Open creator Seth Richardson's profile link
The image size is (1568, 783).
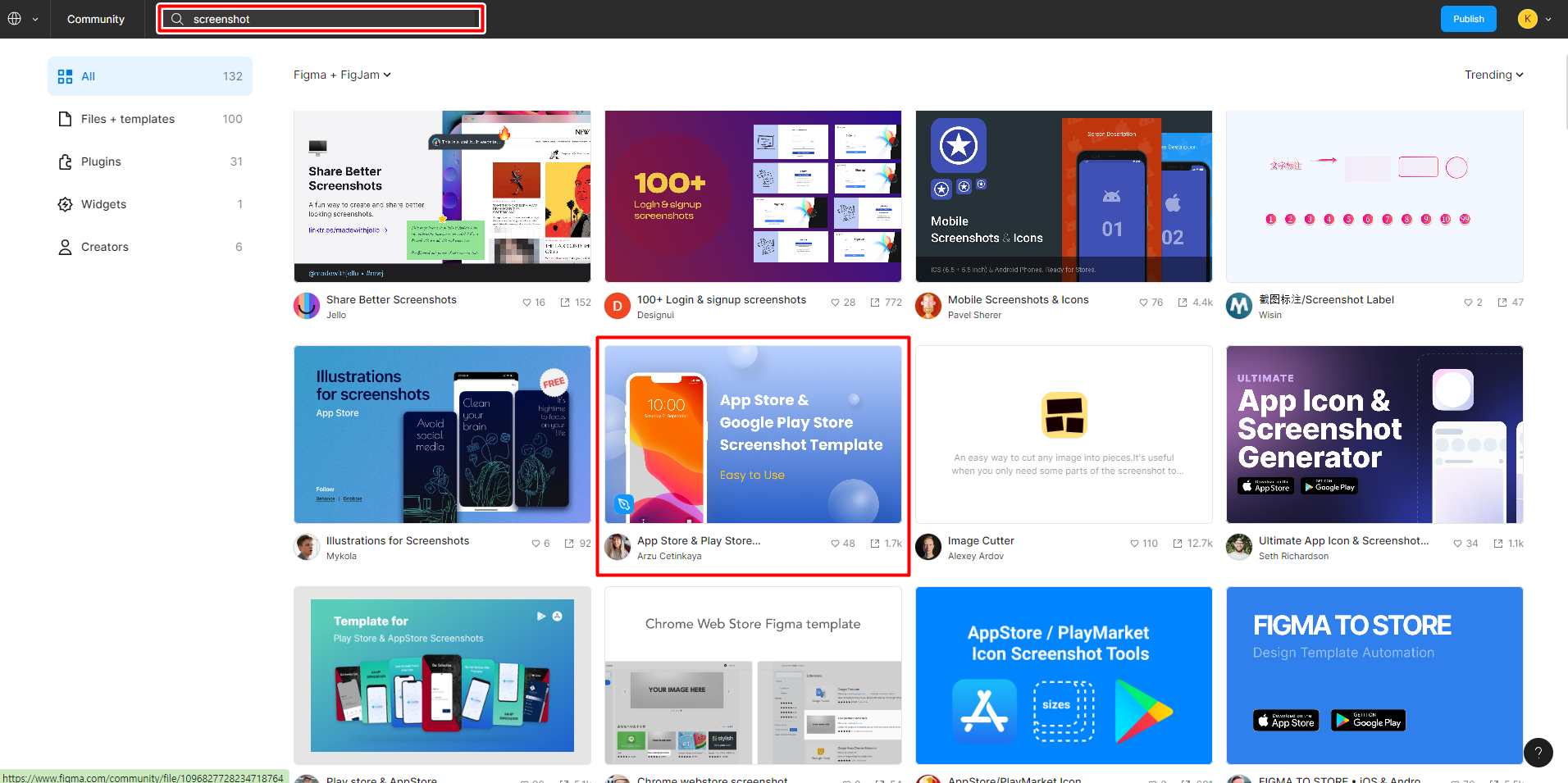[x=1293, y=556]
